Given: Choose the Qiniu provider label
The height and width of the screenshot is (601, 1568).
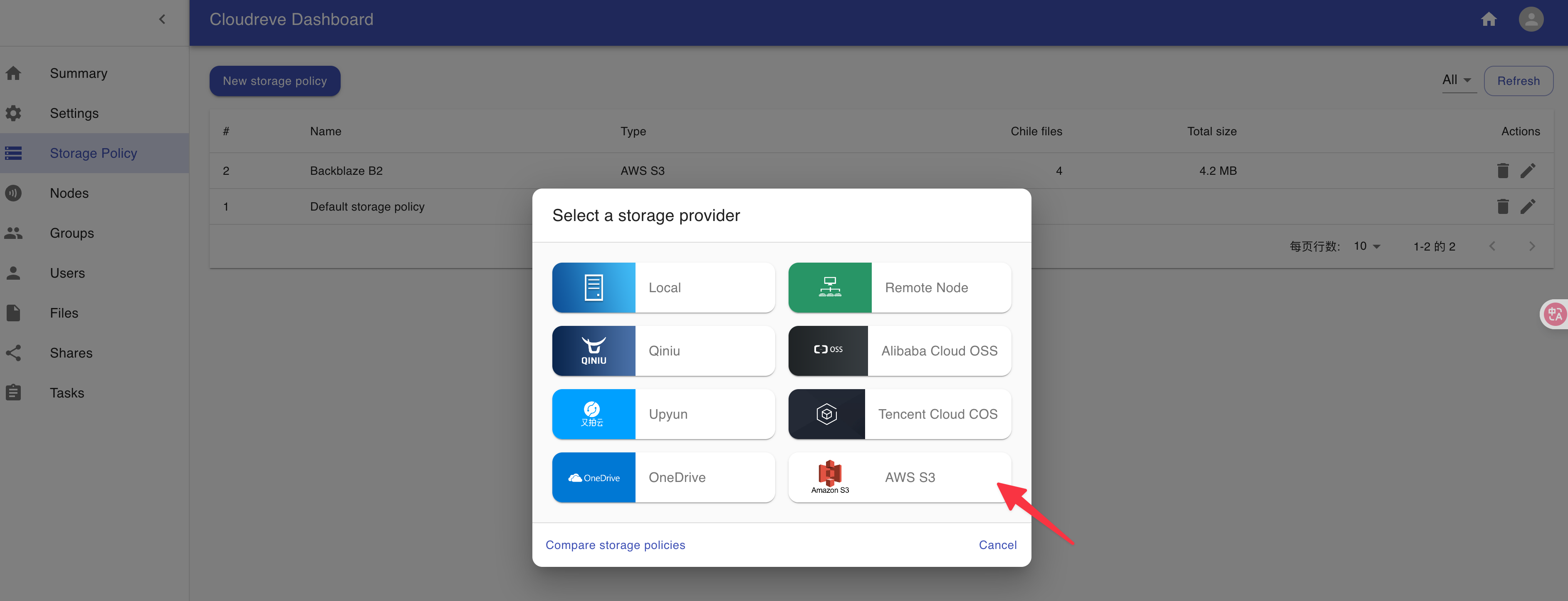Looking at the screenshot, I should click(664, 351).
